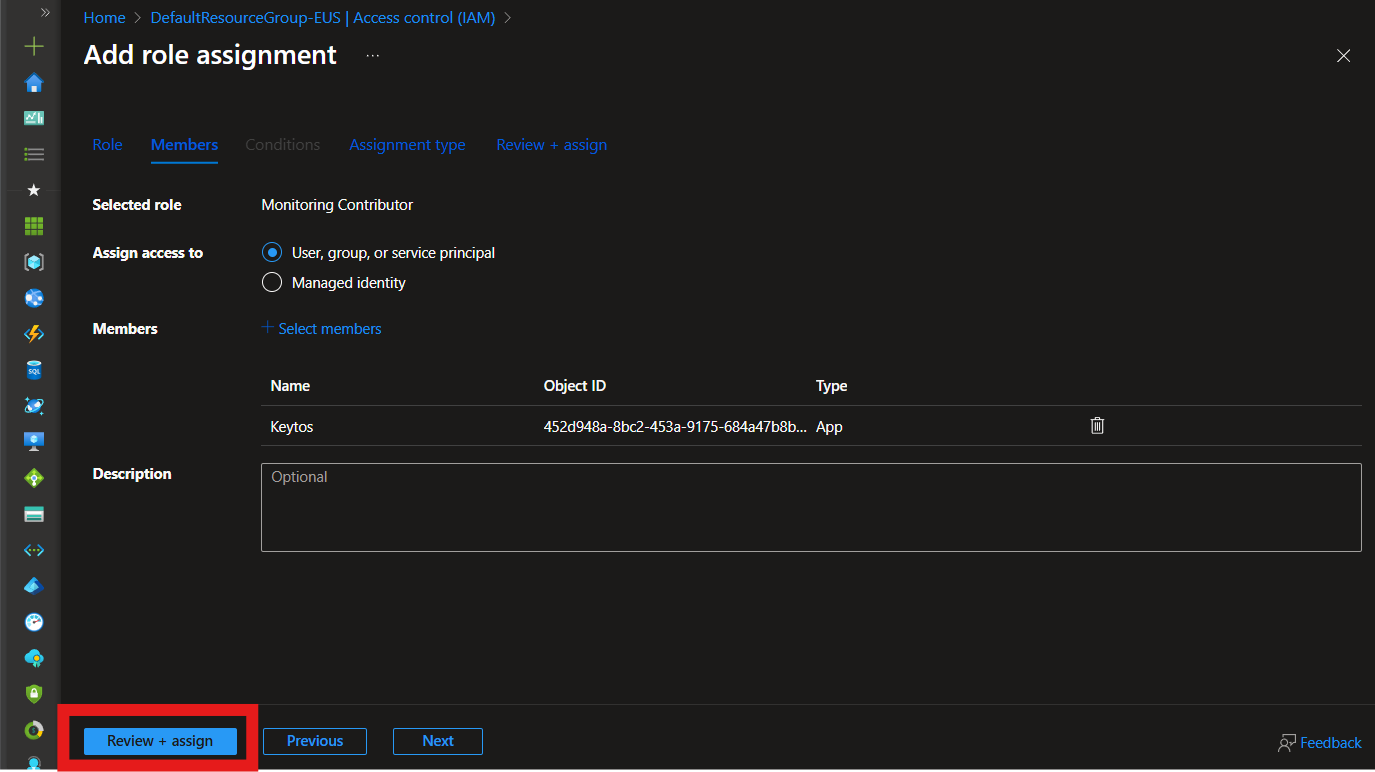Select User, group, or service principal
The height and width of the screenshot is (772, 1375).
[272, 253]
